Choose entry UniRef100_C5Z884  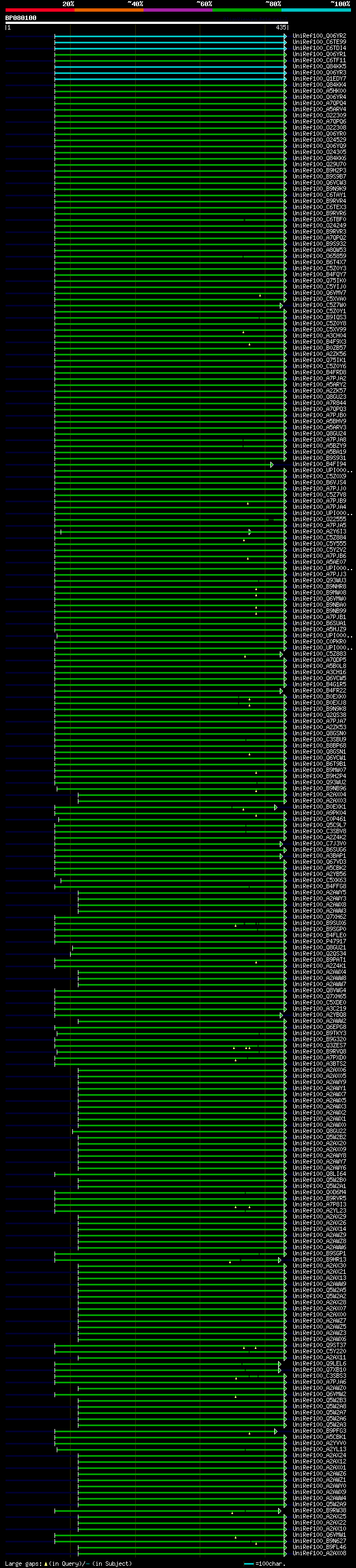click(319, 537)
